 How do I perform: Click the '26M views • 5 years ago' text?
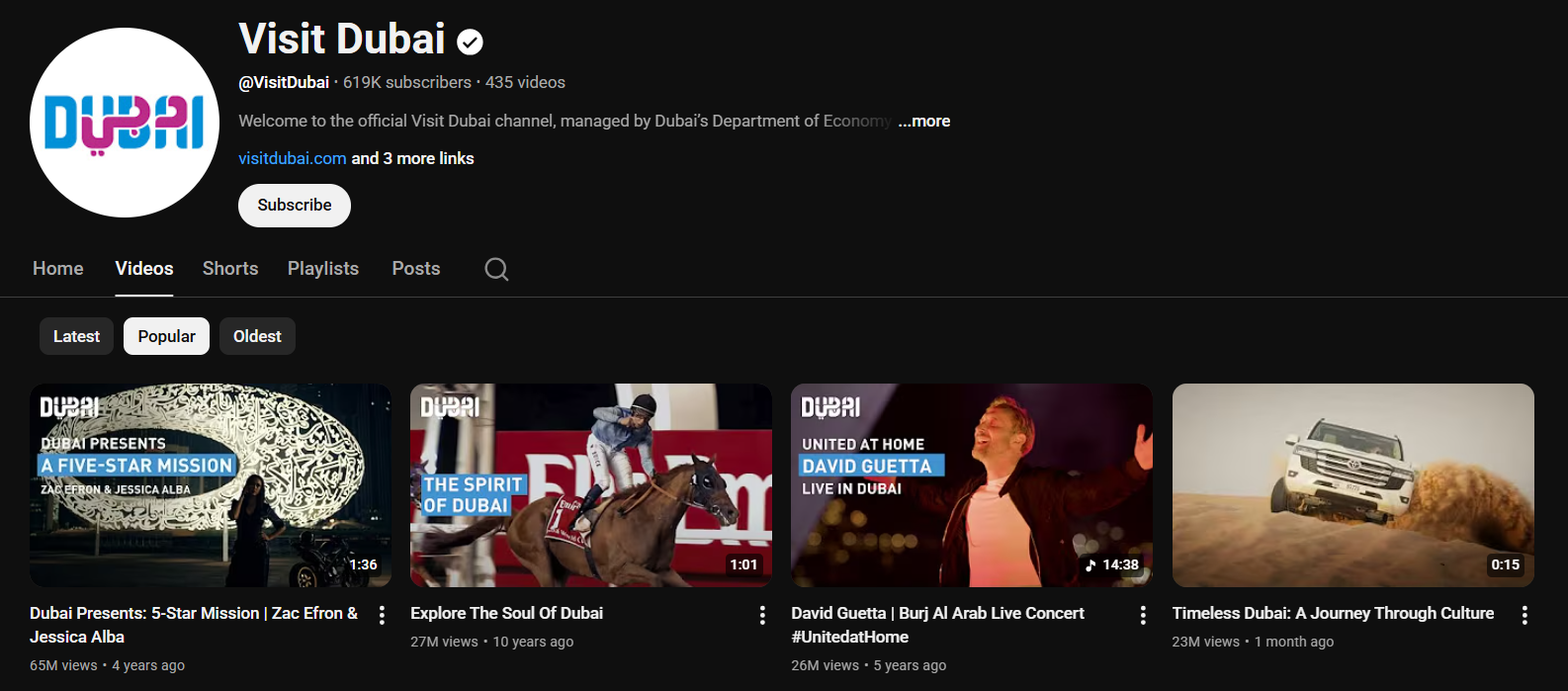click(x=869, y=665)
